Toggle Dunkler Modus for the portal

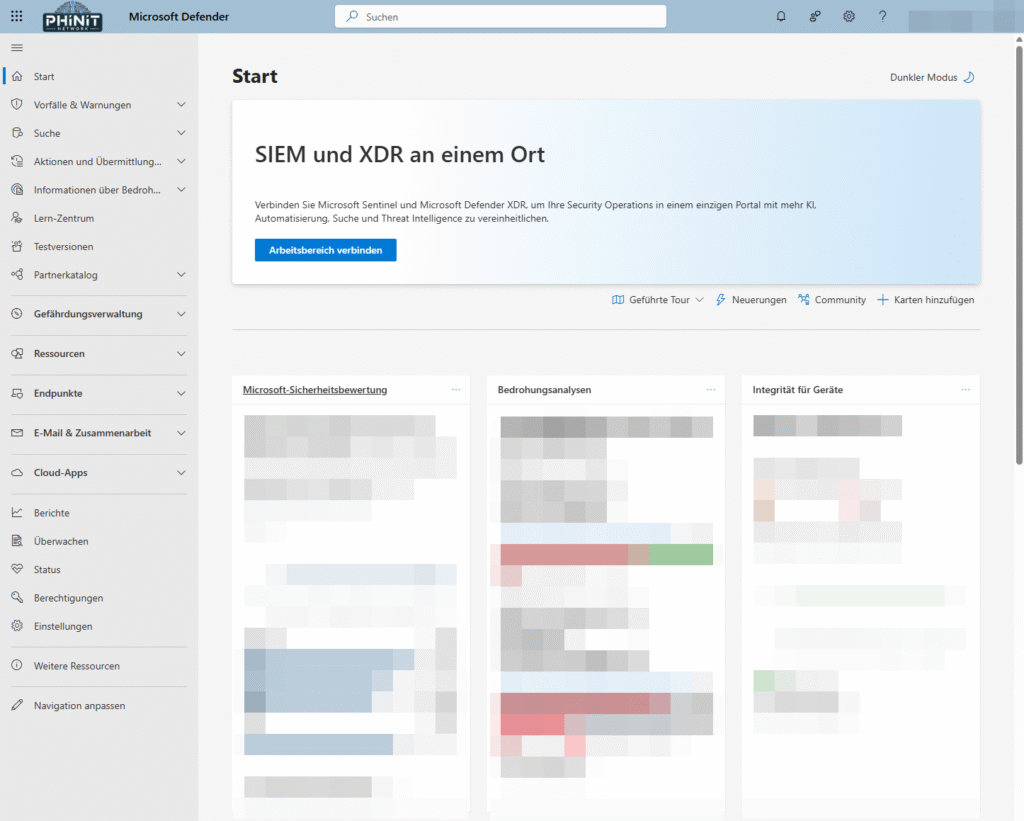930,77
